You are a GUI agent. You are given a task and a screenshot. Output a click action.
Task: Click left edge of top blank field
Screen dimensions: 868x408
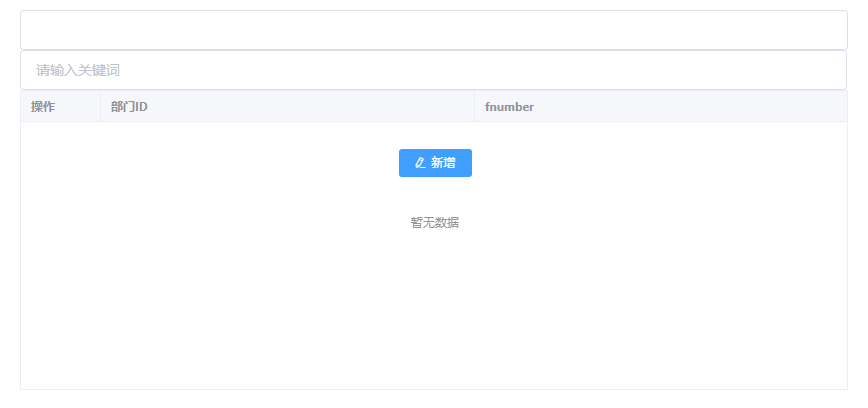click(x=35, y=30)
